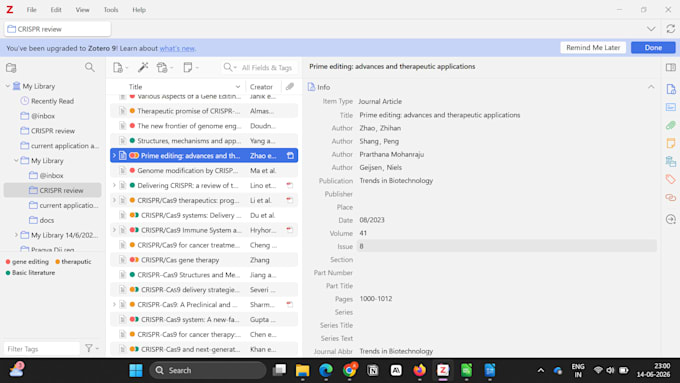Screen dimensions: 680x383
Task: Jump to Attachments section in side navigation
Action: click(x=671, y=125)
